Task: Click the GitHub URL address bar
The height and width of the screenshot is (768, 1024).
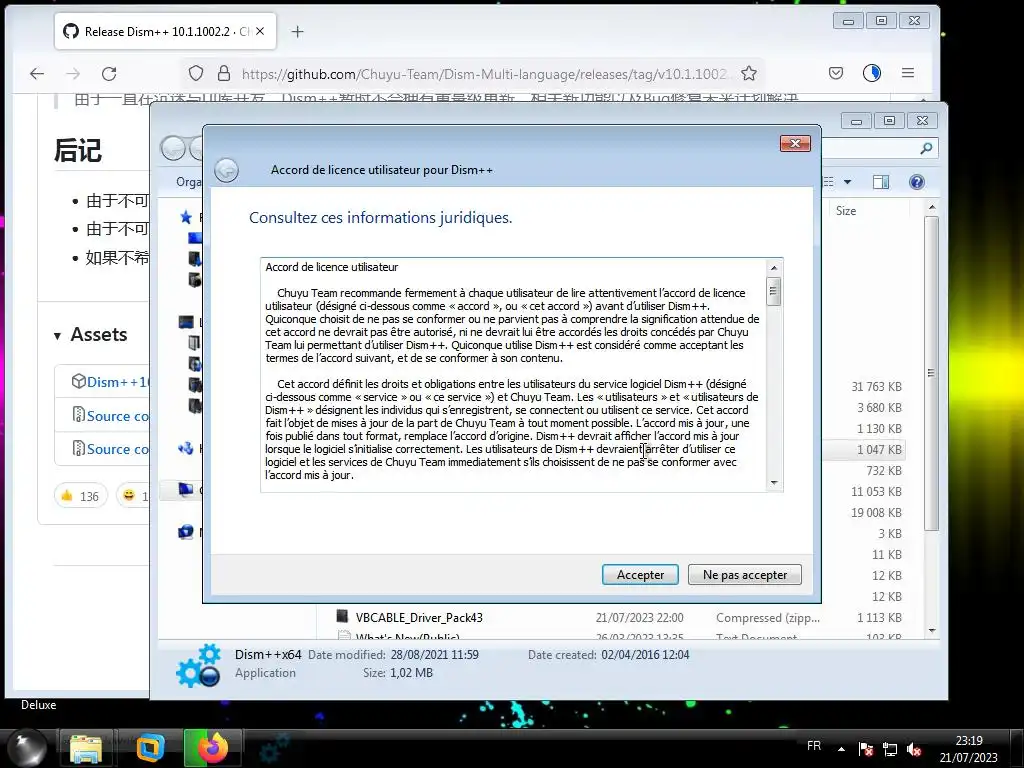Action: [483, 74]
